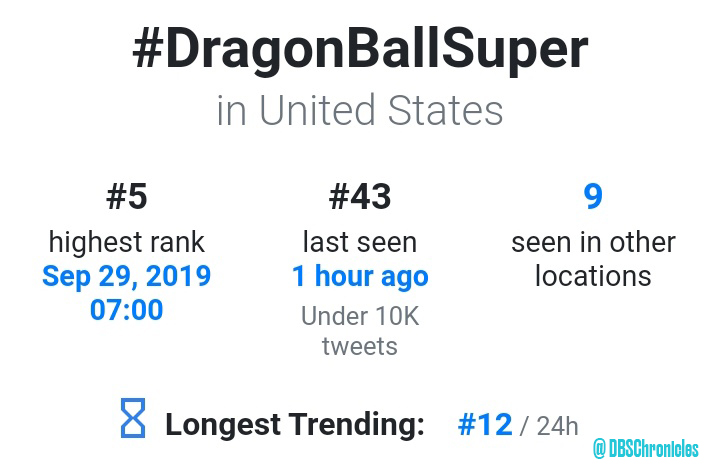Click the 'Under 10K' tweet count text
The image size is (716, 469).
pyautogui.click(x=360, y=316)
